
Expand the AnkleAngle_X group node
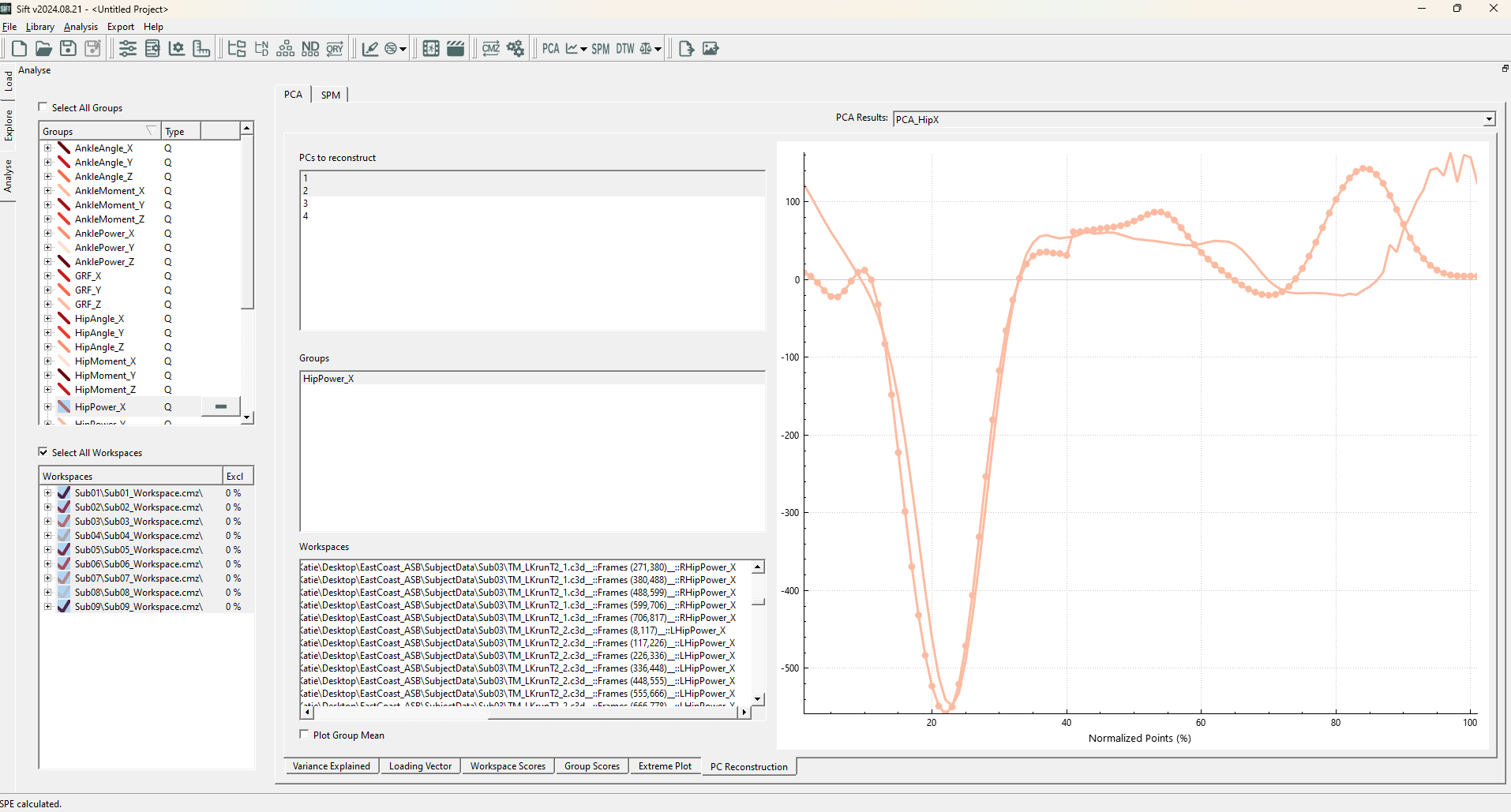click(x=47, y=148)
